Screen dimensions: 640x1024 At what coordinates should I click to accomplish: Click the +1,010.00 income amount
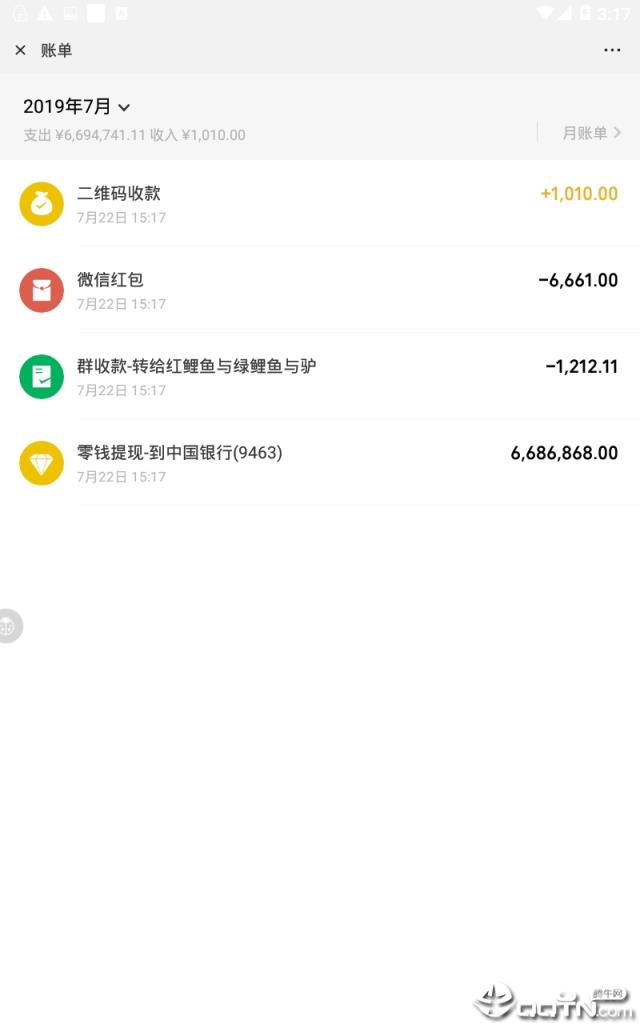(x=579, y=194)
